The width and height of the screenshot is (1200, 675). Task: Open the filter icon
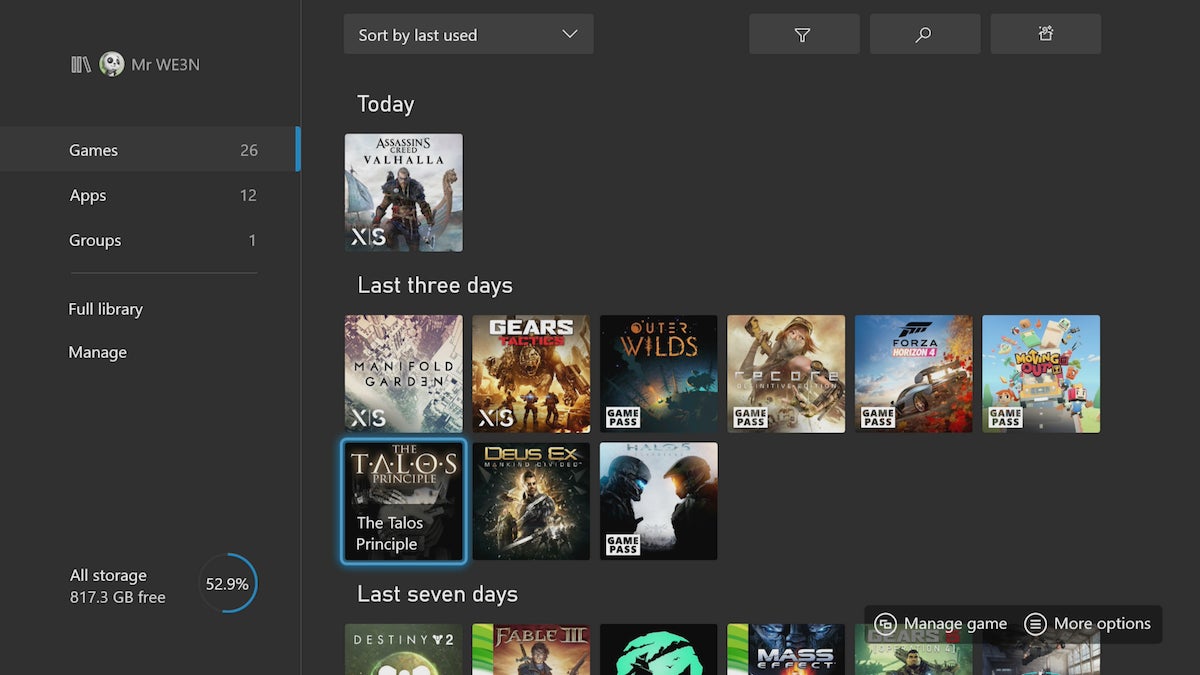(x=804, y=33)
